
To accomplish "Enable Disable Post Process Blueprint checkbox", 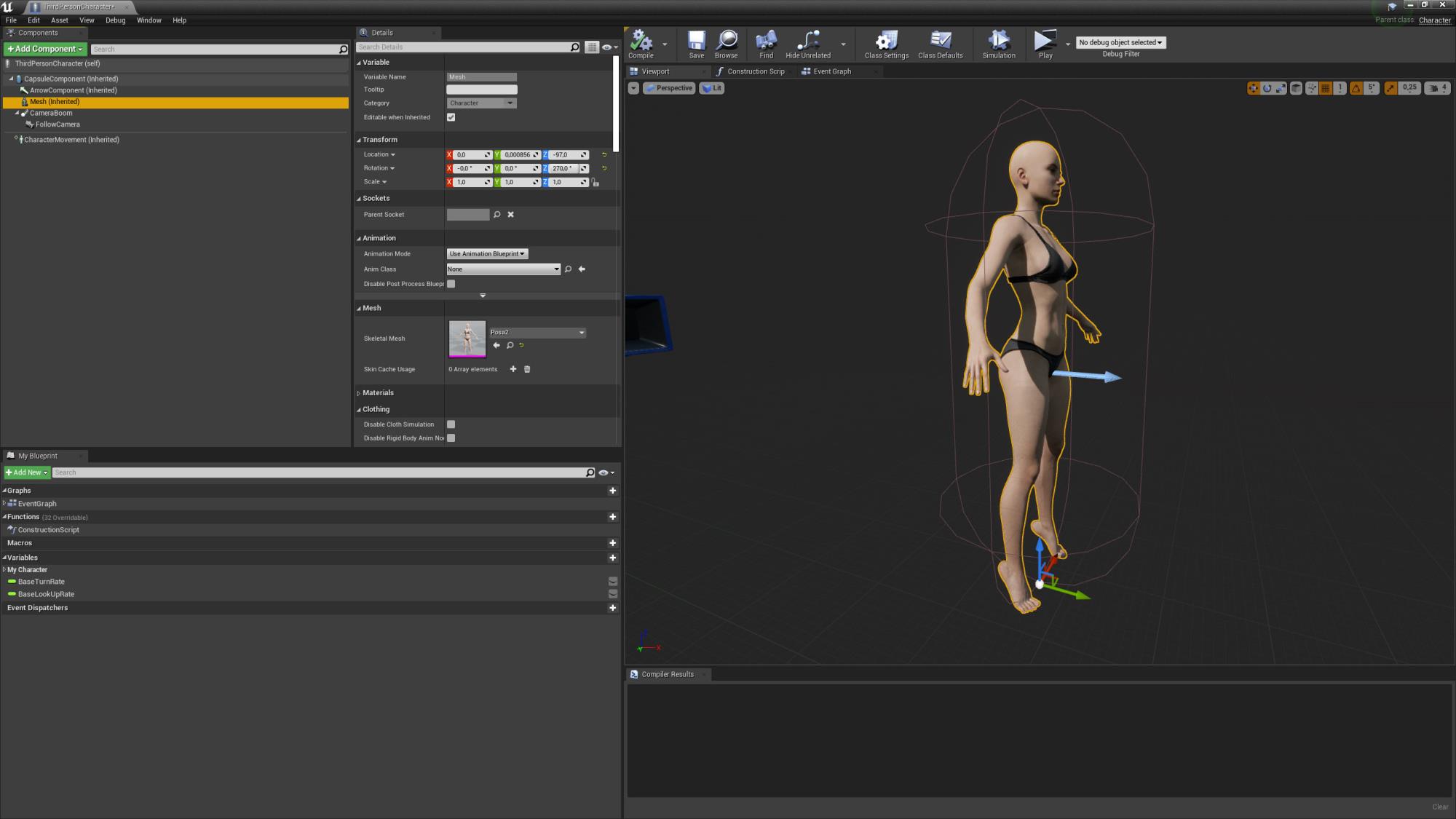I will tap(451, 284).
